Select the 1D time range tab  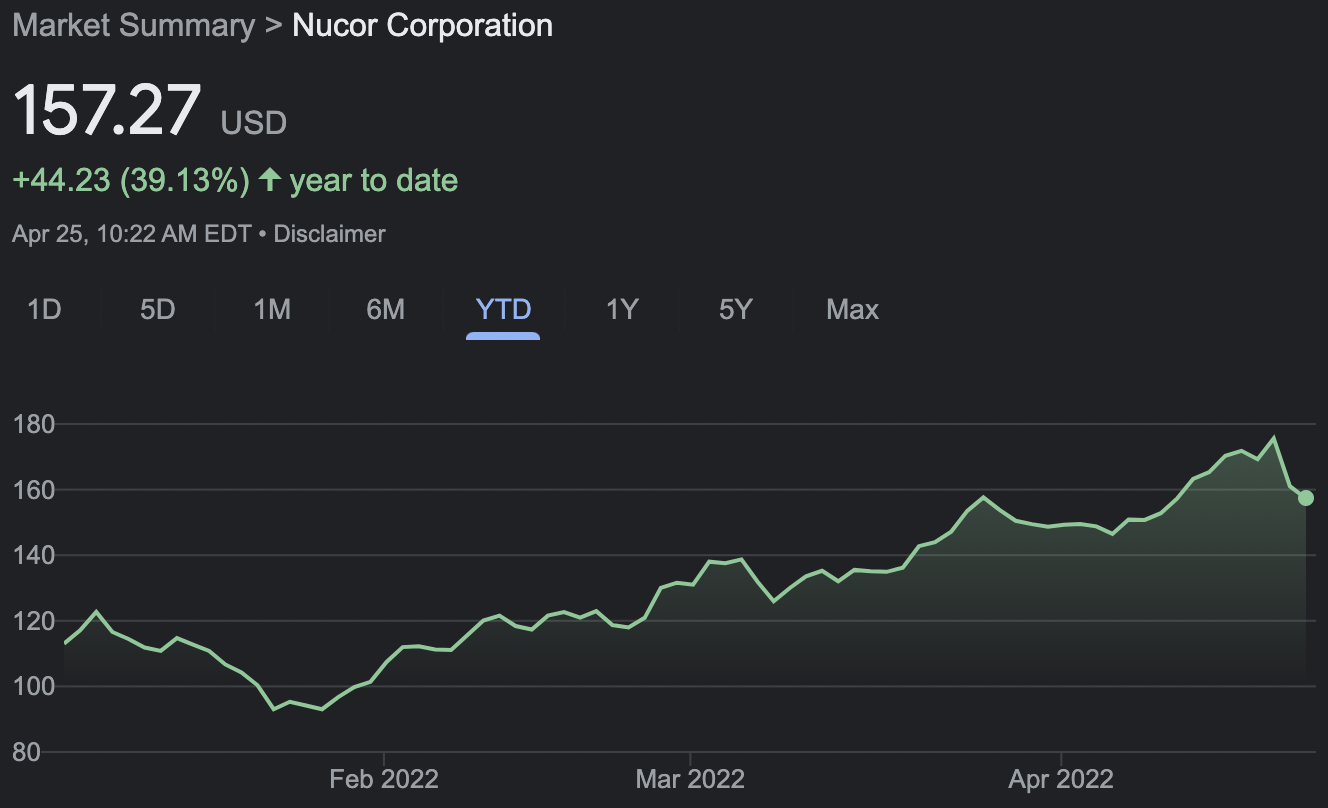45,310
